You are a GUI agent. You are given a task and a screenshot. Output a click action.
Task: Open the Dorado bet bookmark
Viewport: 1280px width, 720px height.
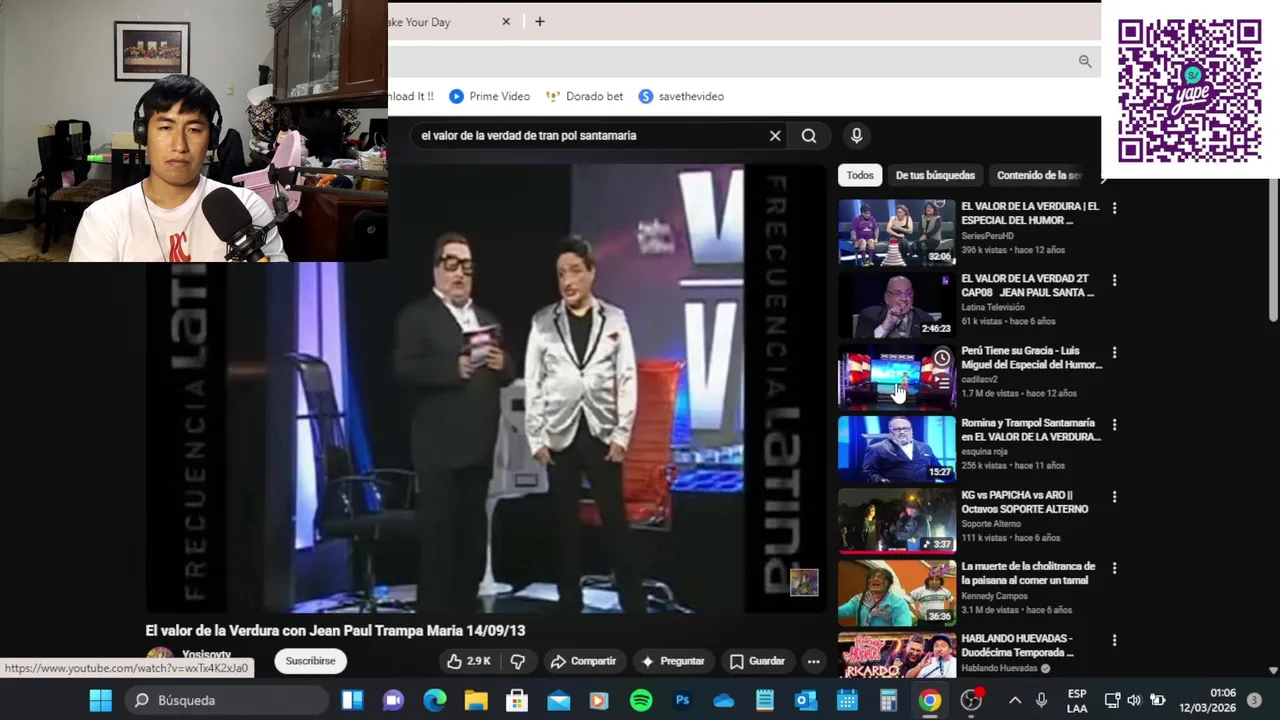coord(585,96)
